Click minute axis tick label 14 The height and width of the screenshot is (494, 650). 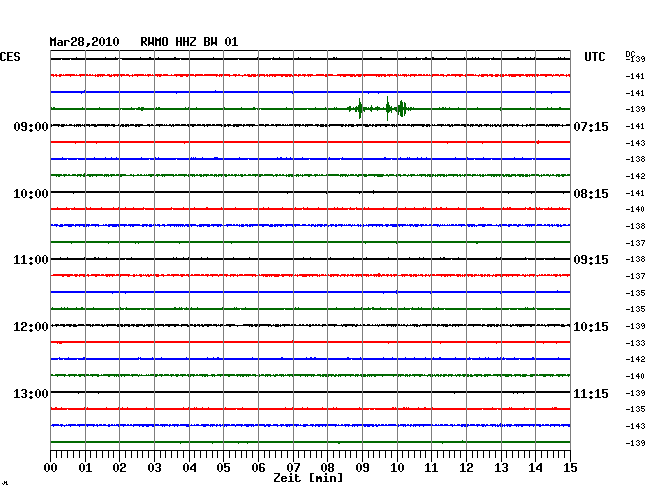pos(535,467)
